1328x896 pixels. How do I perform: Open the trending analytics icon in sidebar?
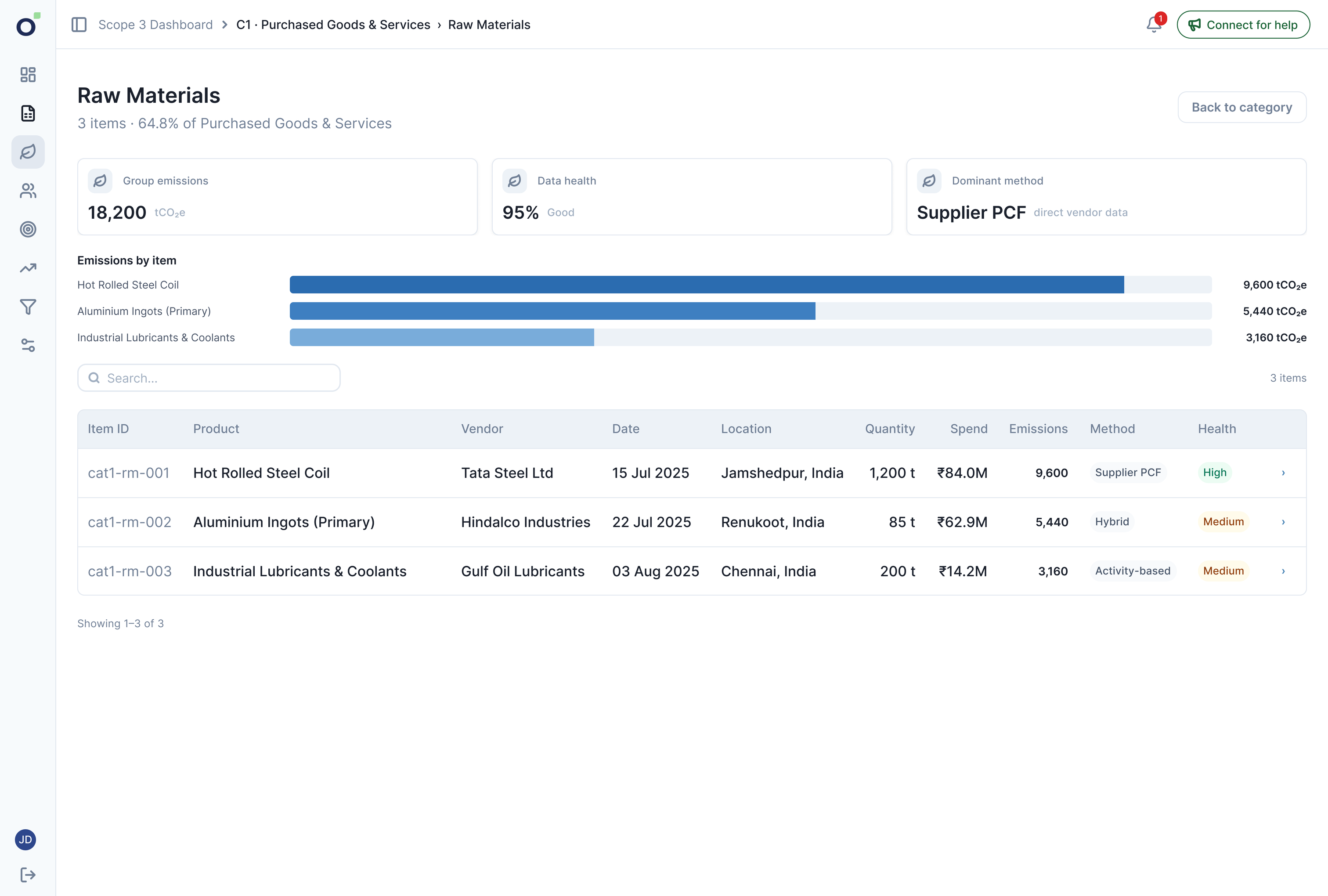tap(27, 268)
